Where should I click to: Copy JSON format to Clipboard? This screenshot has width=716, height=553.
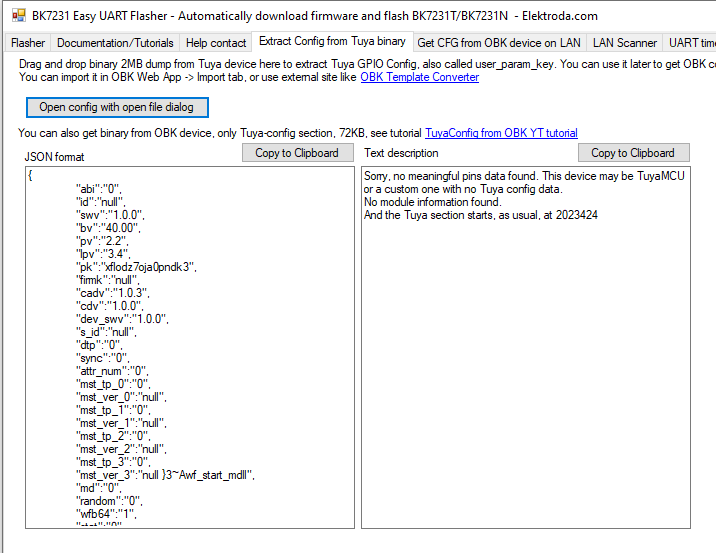(298, 153)
